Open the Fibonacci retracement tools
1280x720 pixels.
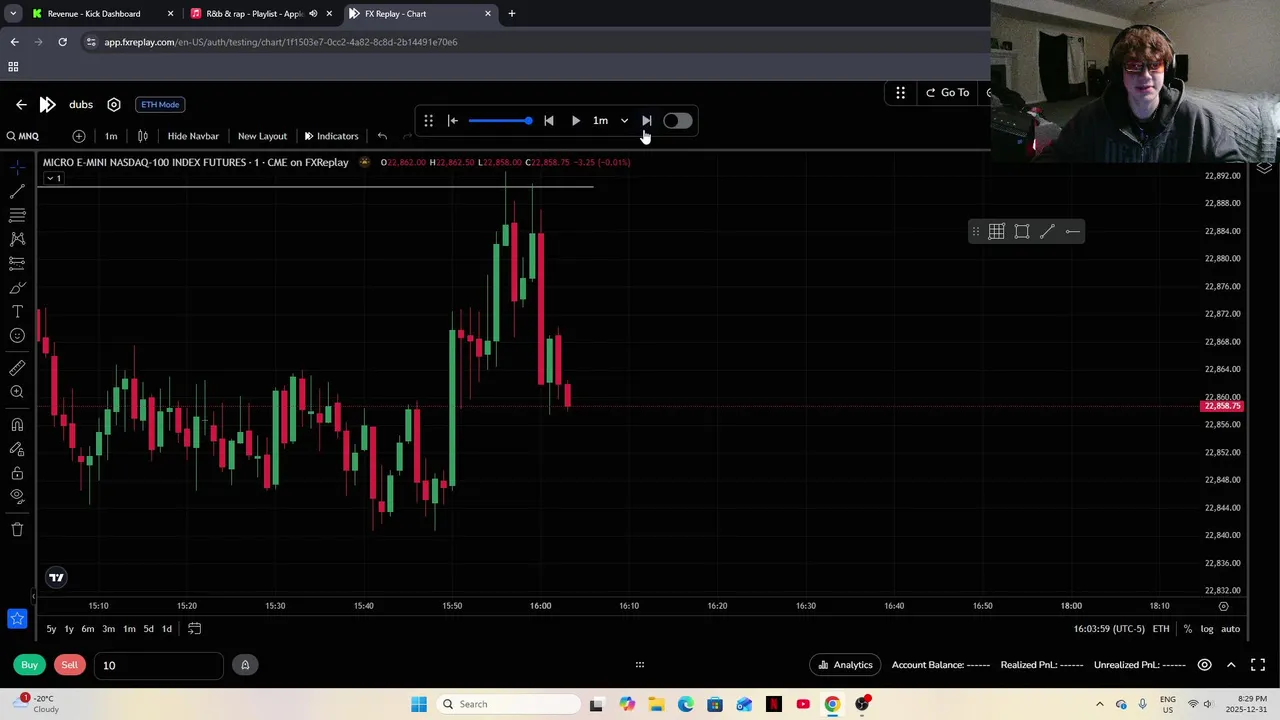(x=17, y=215)
